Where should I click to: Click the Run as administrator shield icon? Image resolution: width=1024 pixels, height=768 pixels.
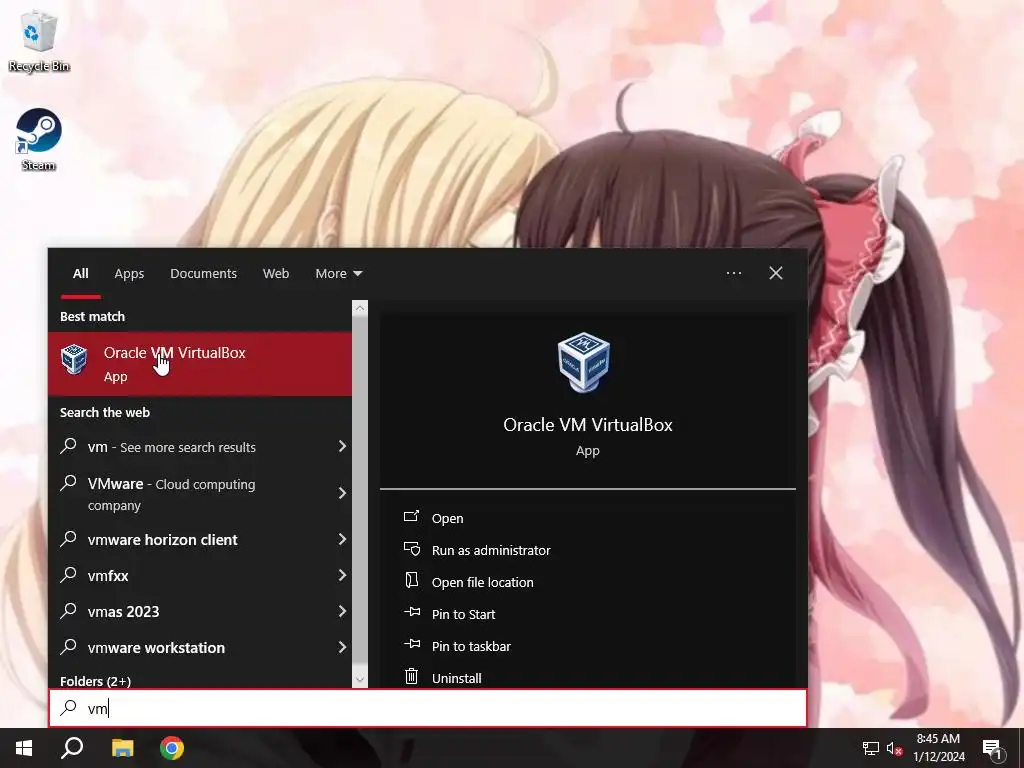click(x=411, y=549)
